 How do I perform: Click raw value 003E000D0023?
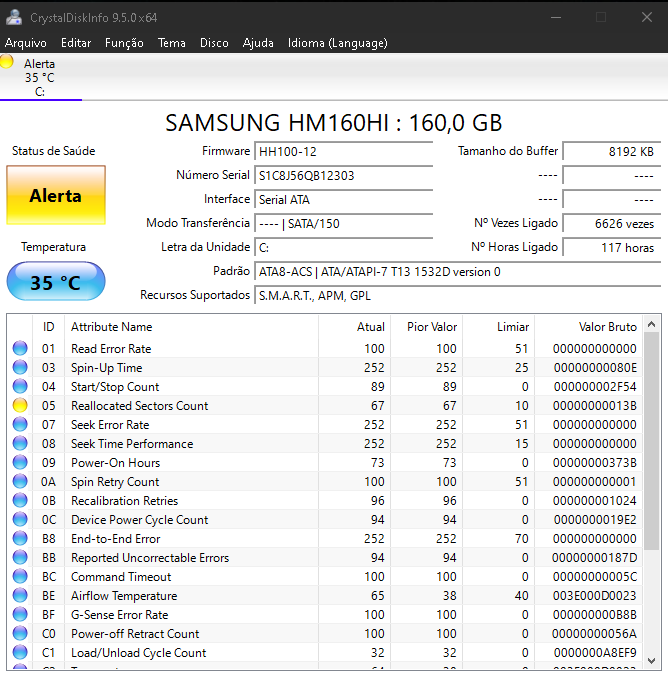(595, 596)
